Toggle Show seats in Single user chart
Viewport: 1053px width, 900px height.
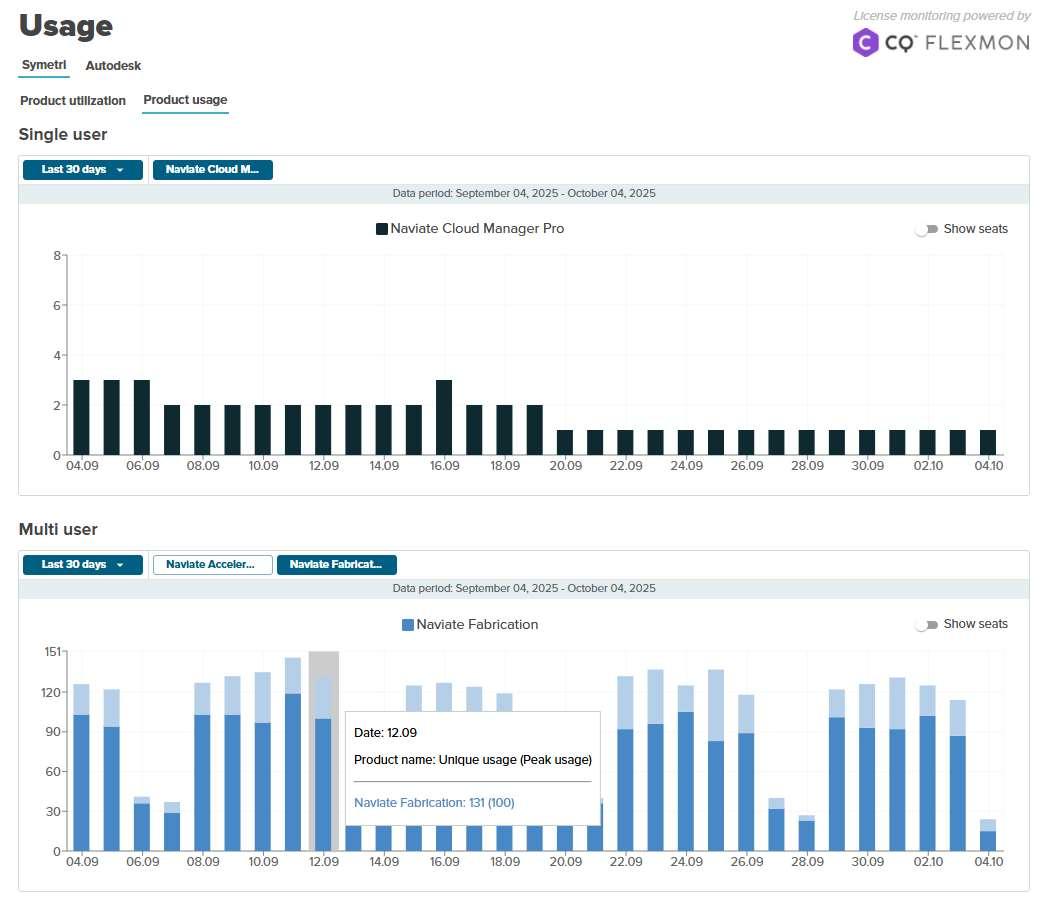pyautogui.click(x=927, y=229)
